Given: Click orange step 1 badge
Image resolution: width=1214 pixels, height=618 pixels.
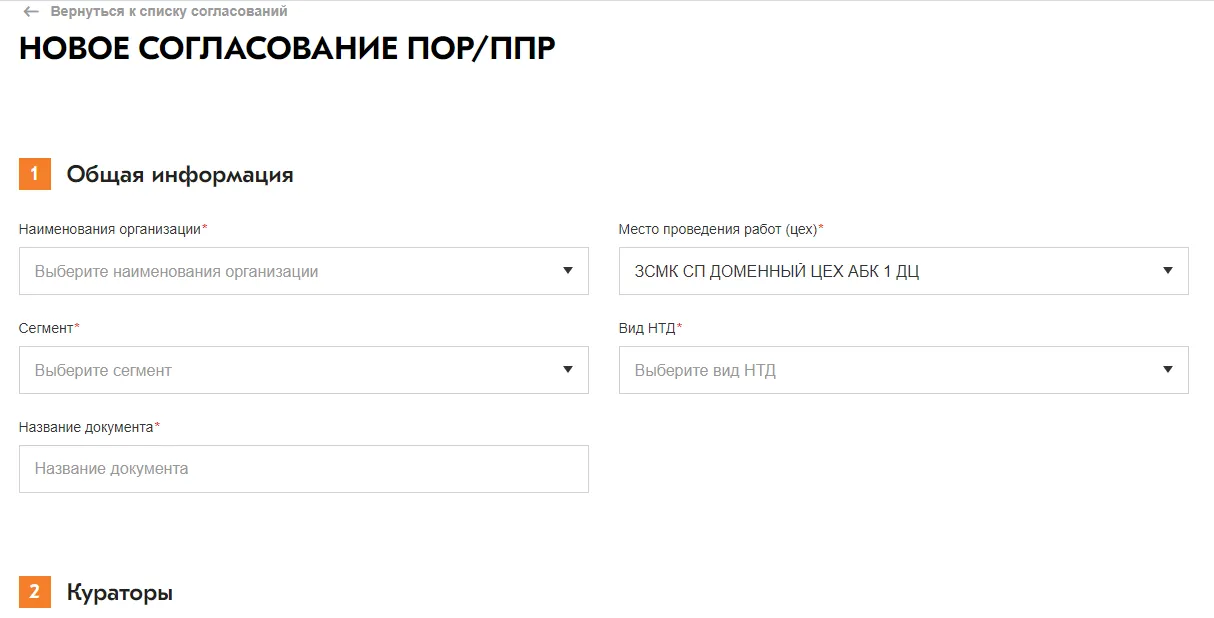Looking at the screenshot, I should [35, 174].
